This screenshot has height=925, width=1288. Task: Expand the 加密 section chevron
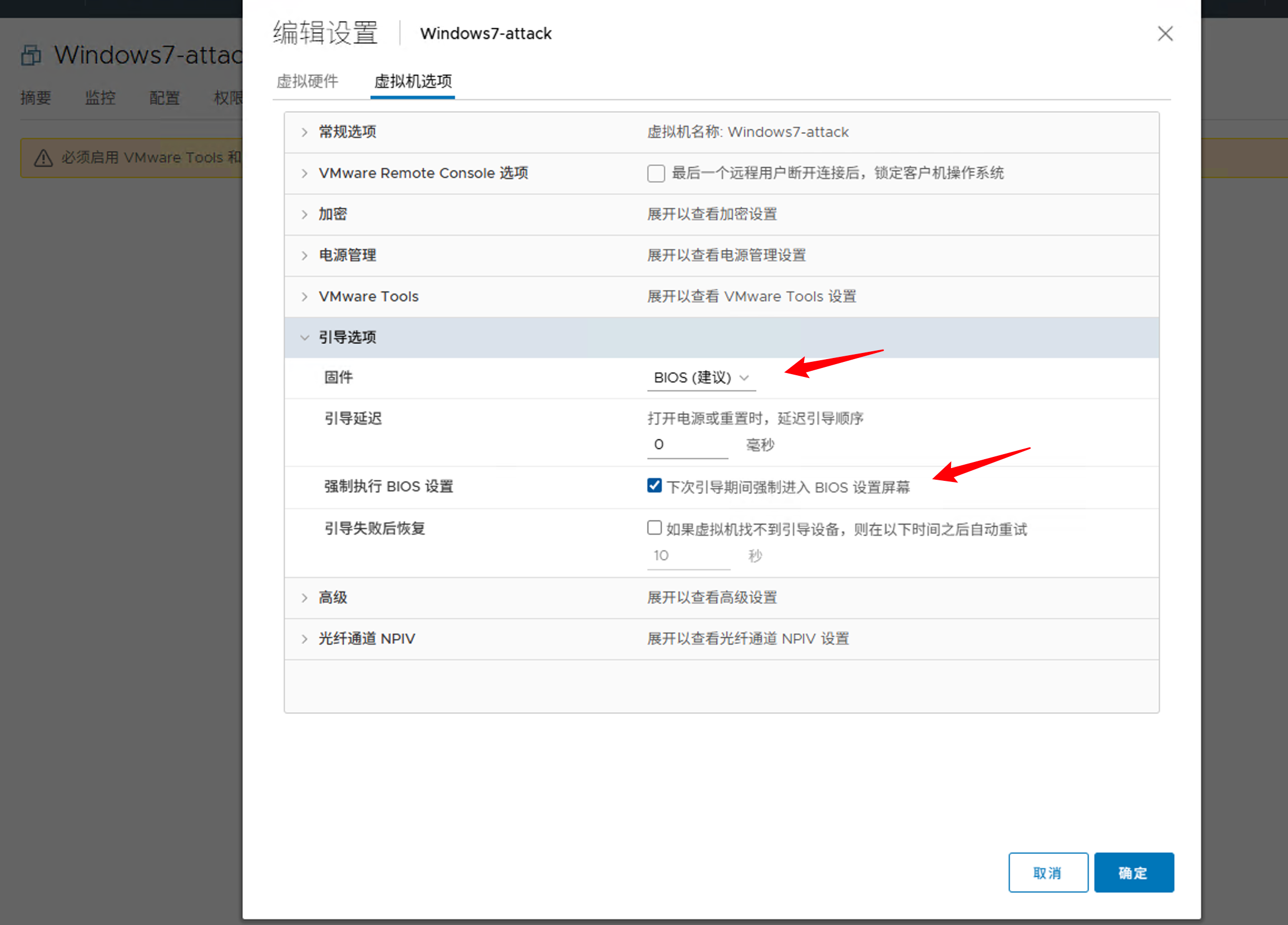coord(304,215)
